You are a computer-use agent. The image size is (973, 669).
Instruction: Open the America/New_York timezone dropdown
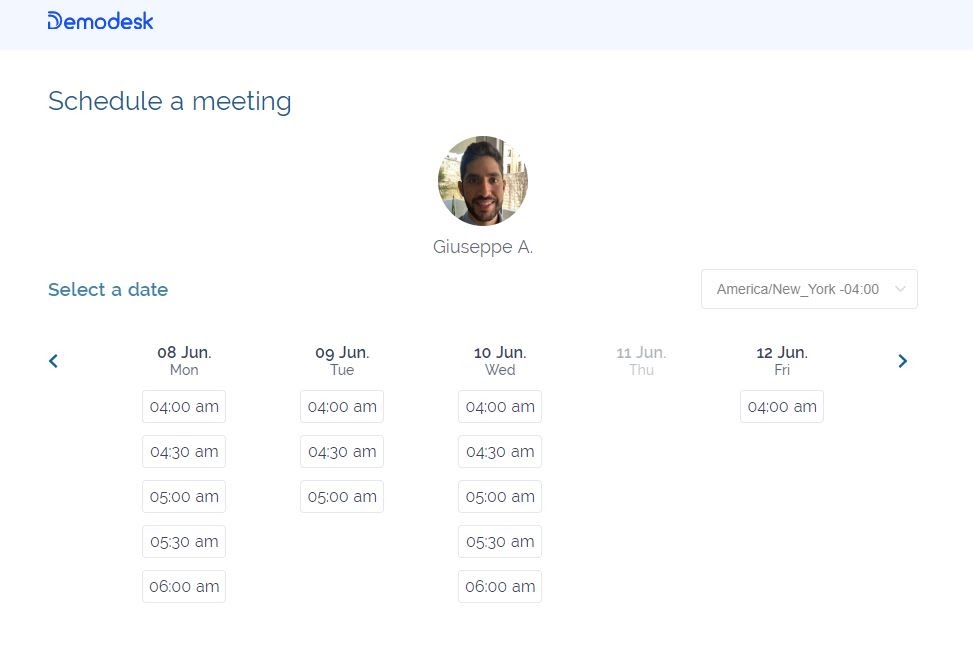[x=809, y=289]
